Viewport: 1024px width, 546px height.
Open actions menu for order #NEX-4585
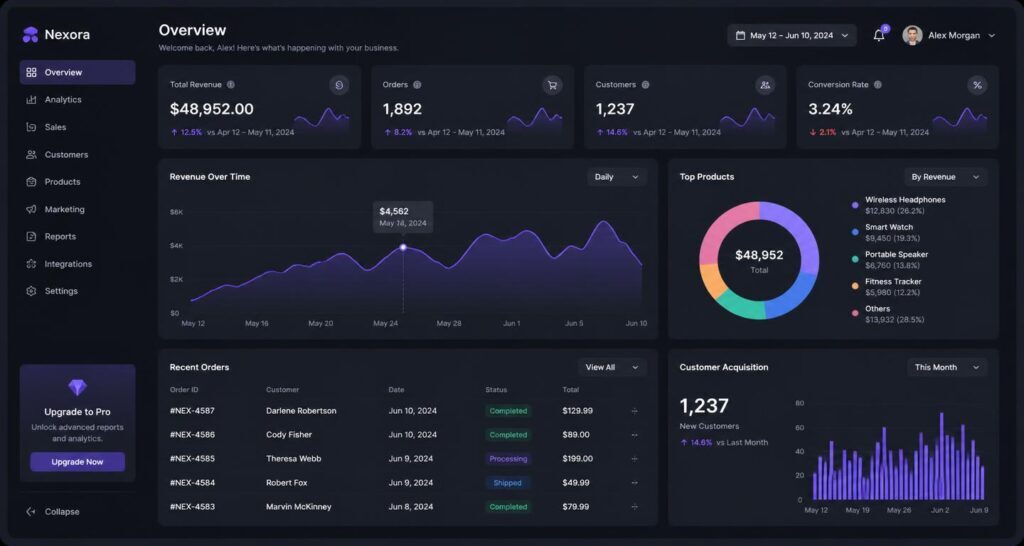click(634, 459)
